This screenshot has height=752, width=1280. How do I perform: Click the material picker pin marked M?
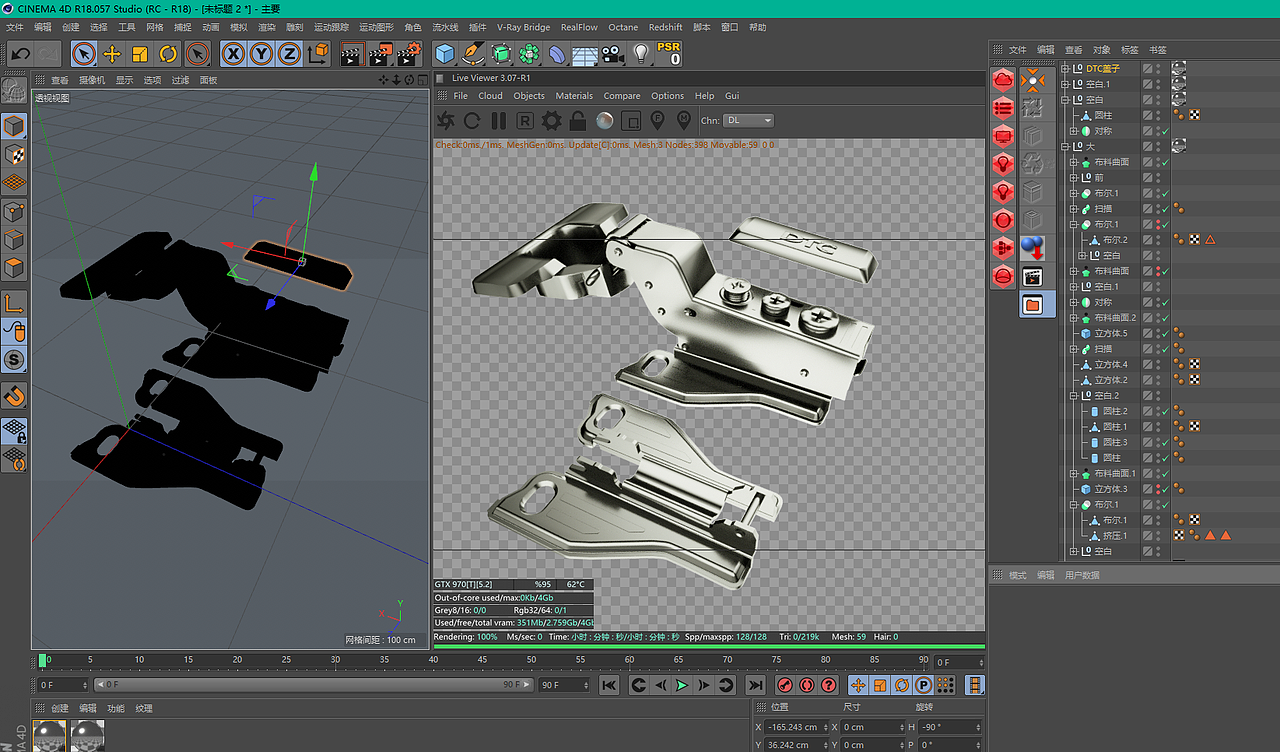(683, 121)
